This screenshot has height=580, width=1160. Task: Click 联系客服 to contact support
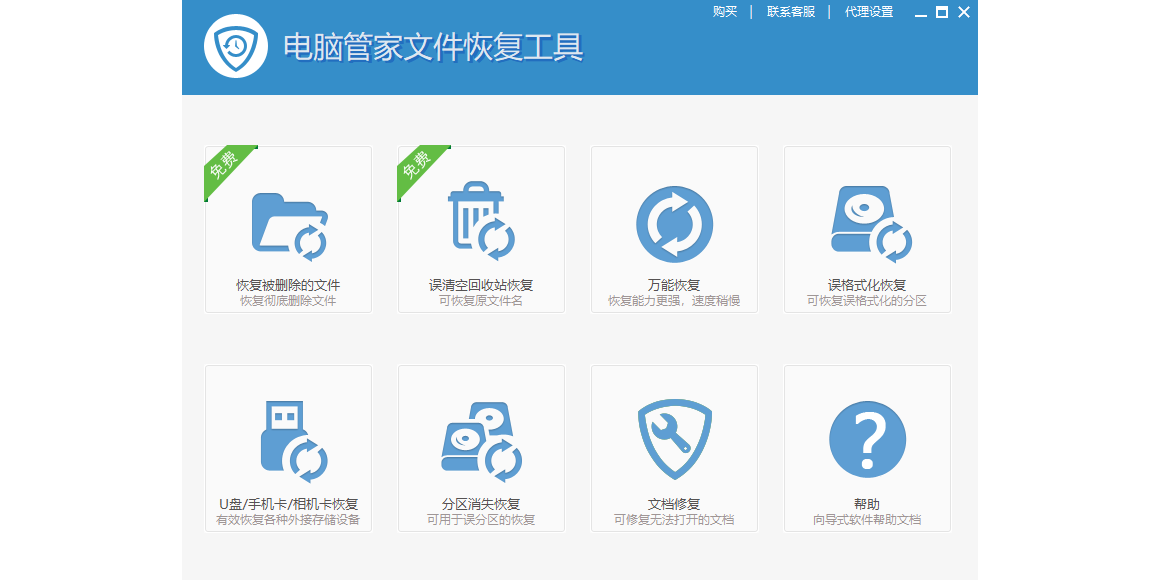coord(791,12)
